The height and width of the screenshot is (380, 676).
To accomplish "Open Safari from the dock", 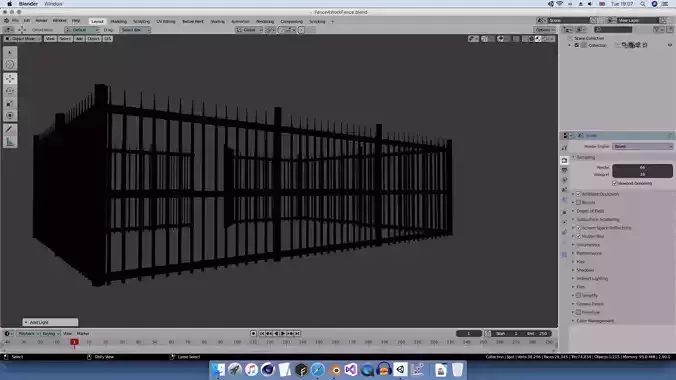I will [318, 370].
